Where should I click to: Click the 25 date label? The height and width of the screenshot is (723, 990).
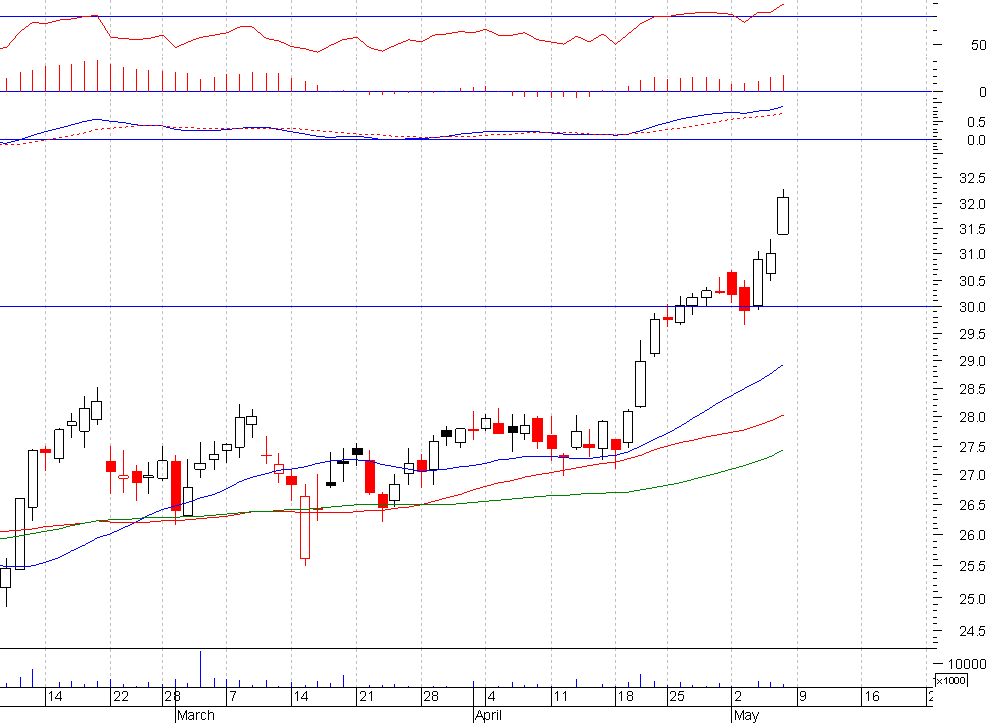coord(676,696)
